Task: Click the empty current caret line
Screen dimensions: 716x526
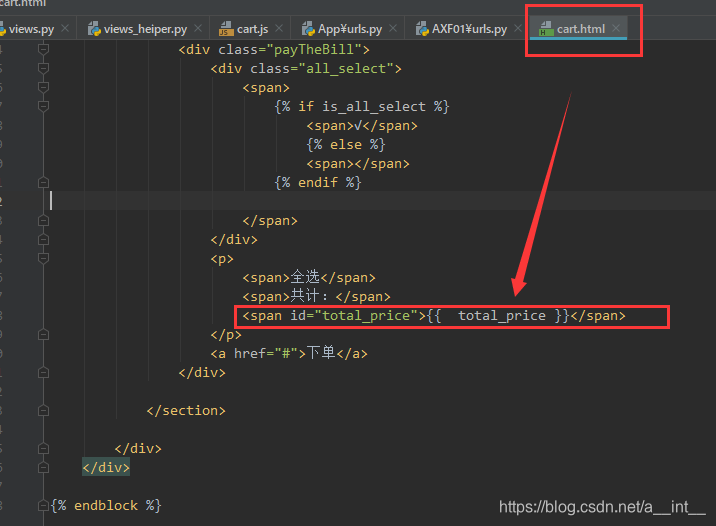Action: click(384, 201)
